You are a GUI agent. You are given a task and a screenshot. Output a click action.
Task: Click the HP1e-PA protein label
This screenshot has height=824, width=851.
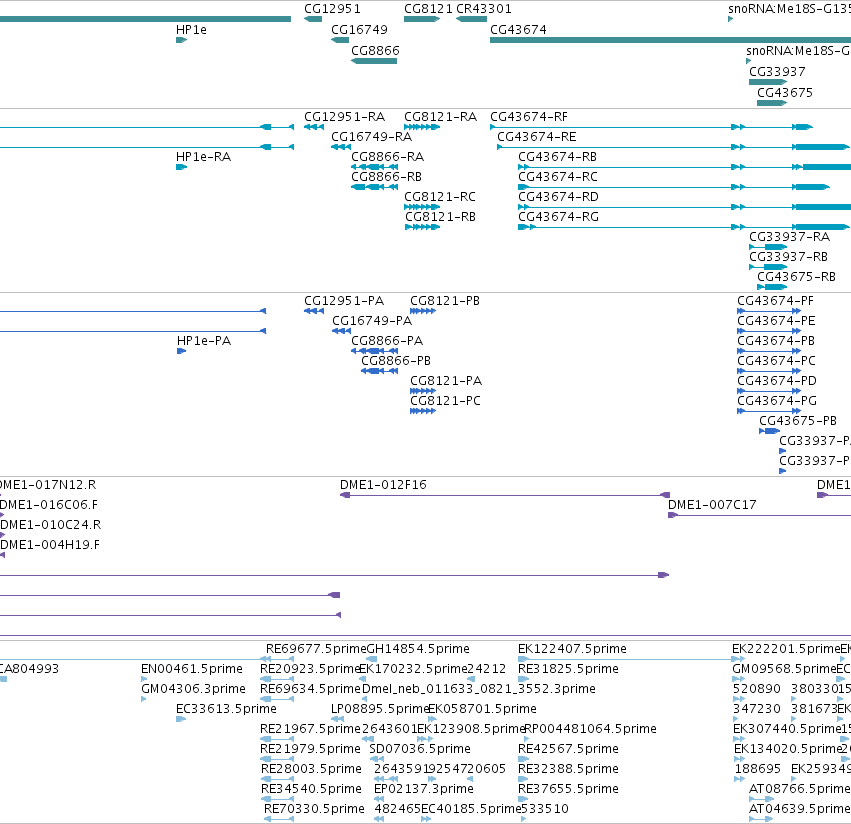pos(204,341)
